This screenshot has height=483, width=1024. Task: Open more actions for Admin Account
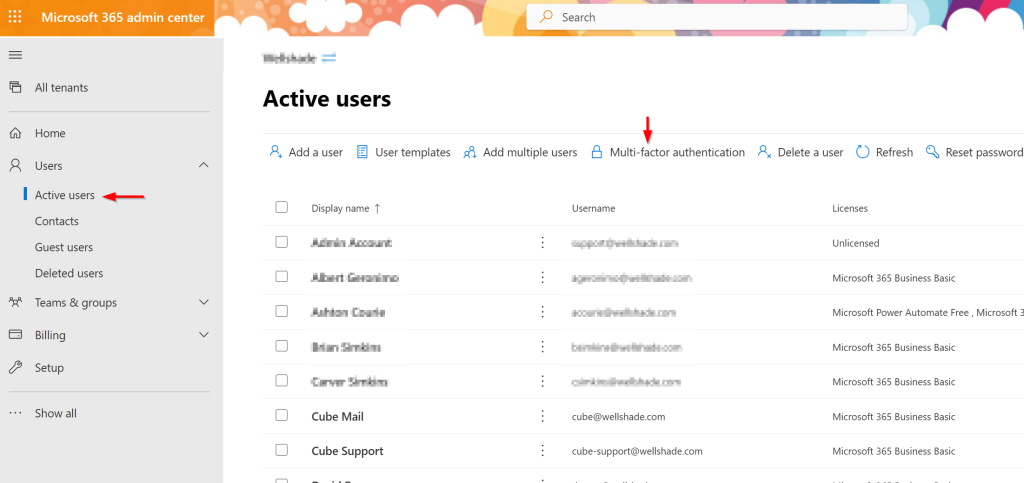tap(542, 243)
